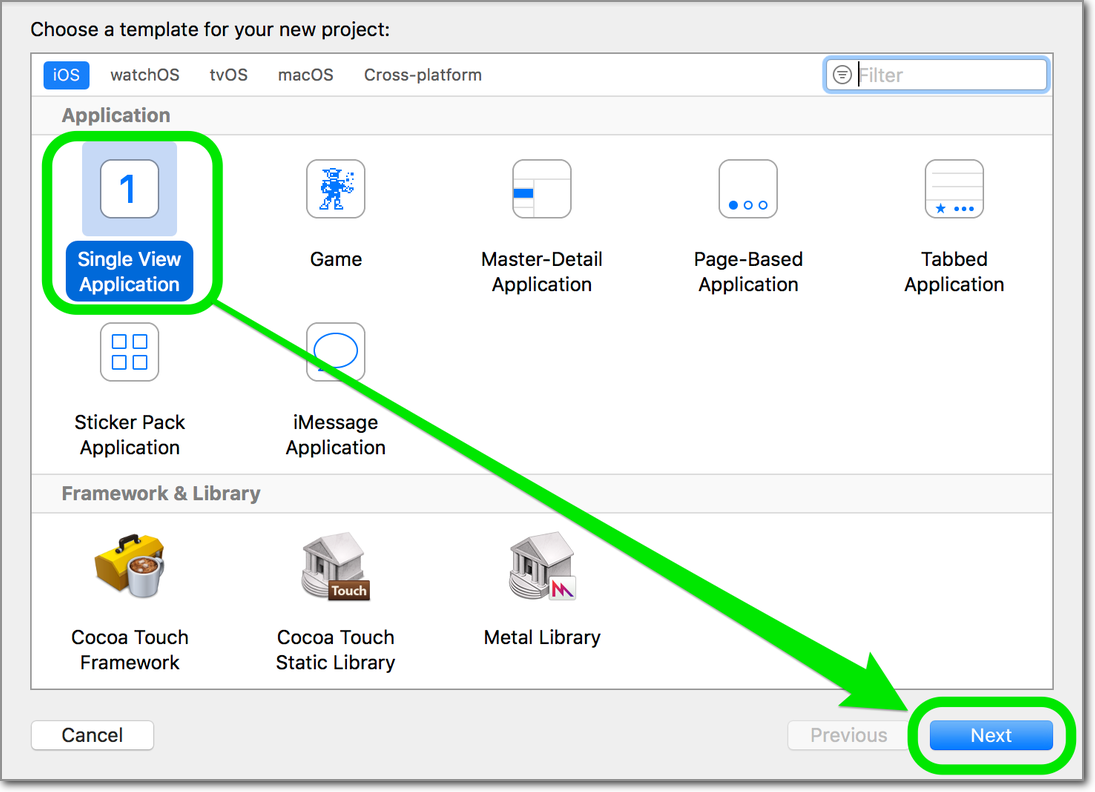Pick the Master-Detail Application template icon

click(542, 189)
